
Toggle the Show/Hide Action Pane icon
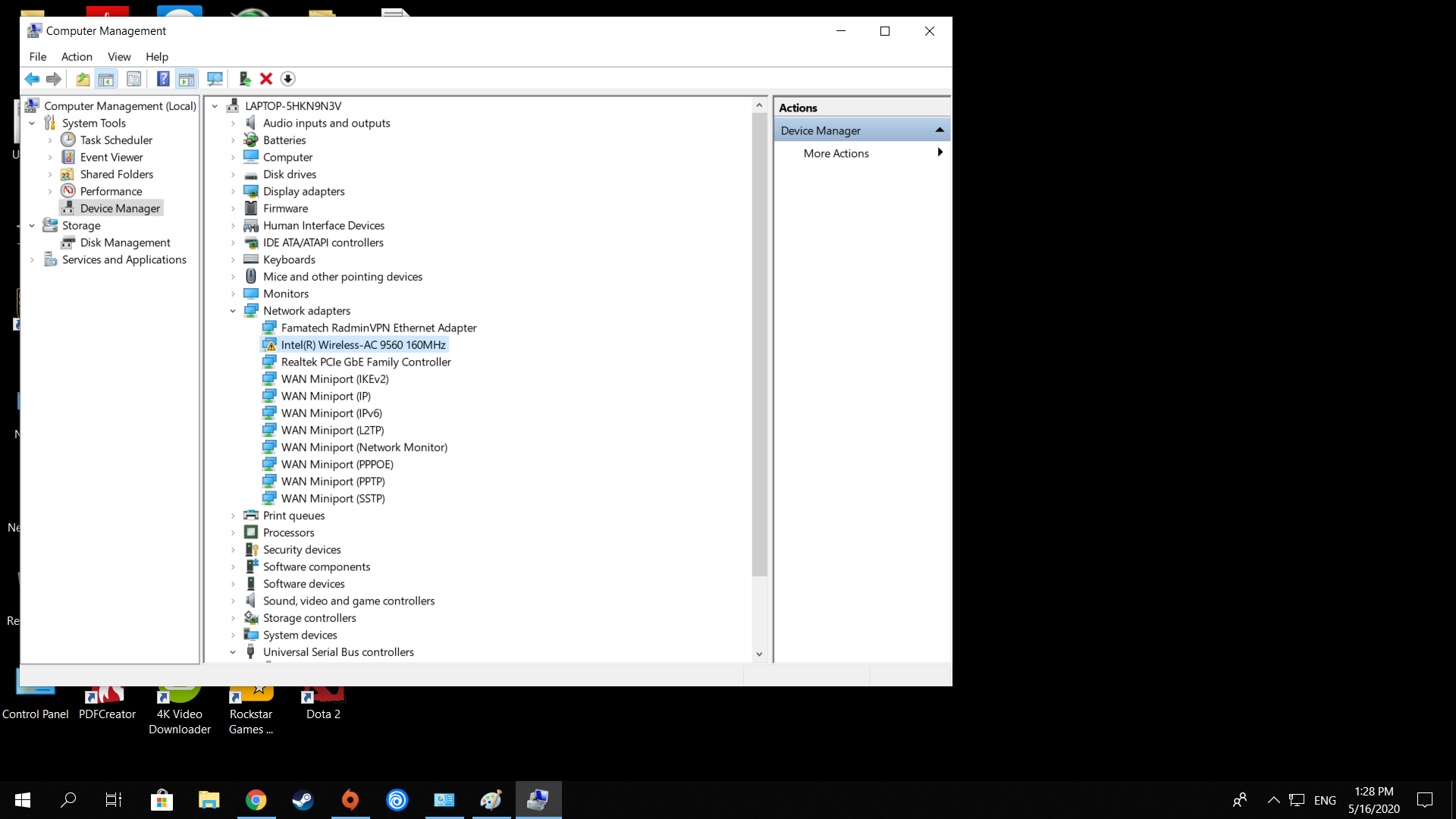coord(187,79)
